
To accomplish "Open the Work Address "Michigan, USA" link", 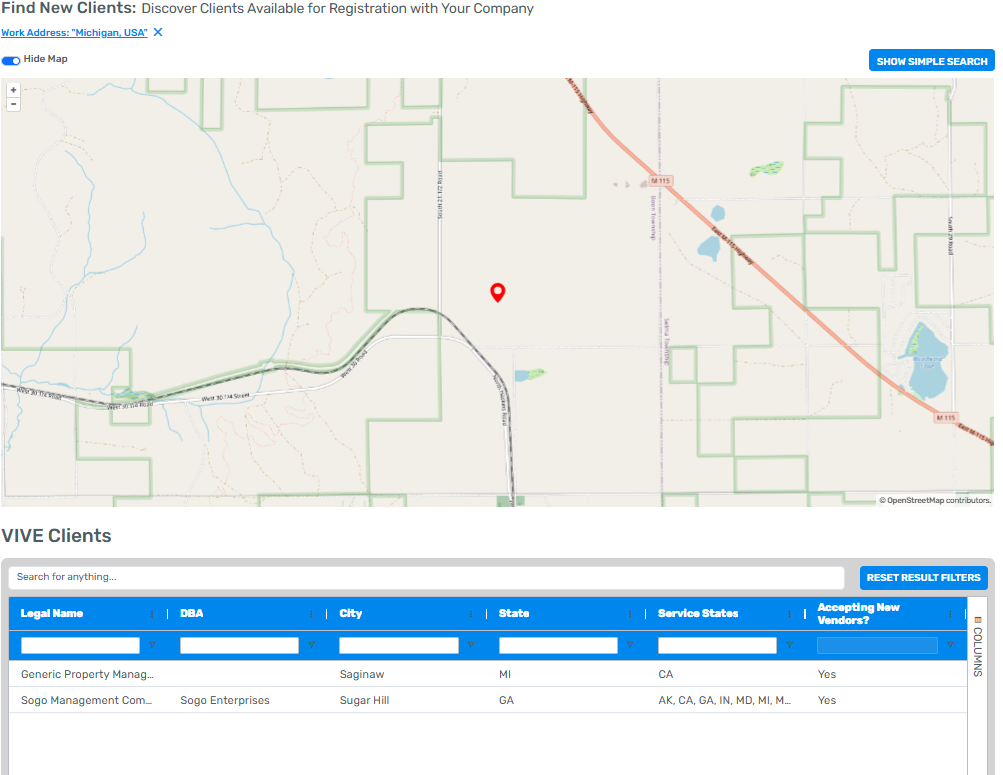I will coord(74,33).
